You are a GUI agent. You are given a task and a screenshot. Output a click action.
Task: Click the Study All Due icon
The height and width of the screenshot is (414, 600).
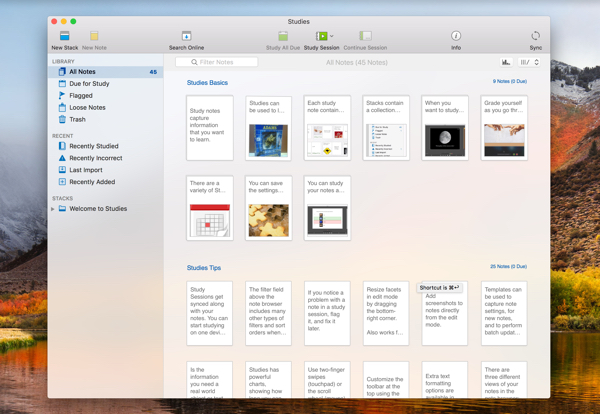click(283, 36)
